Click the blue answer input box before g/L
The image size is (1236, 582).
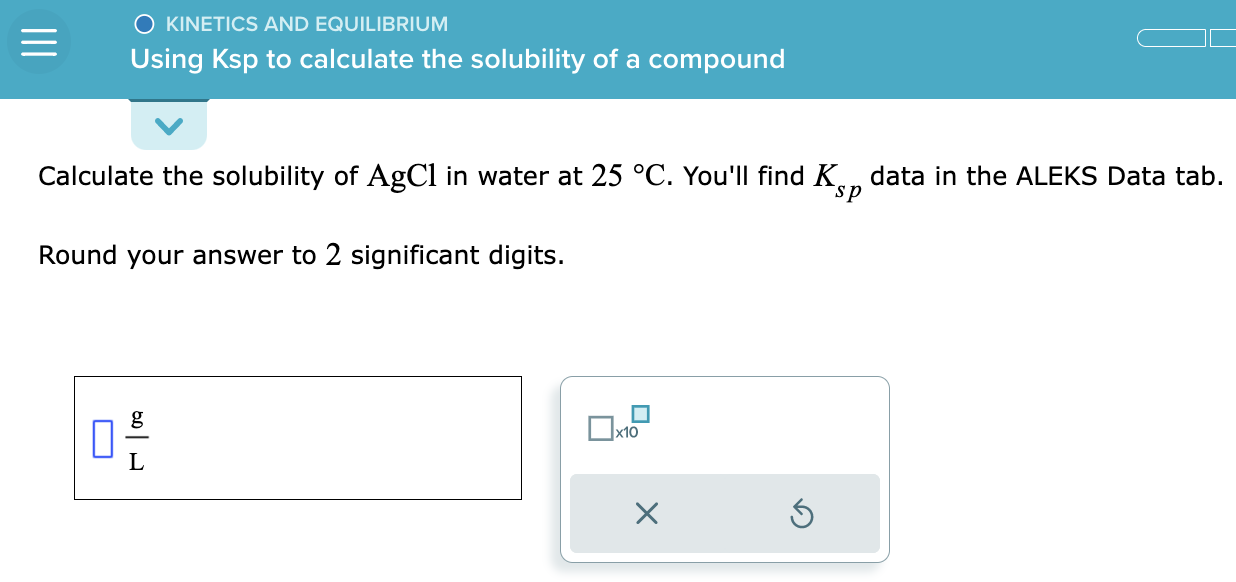[103, 437]
